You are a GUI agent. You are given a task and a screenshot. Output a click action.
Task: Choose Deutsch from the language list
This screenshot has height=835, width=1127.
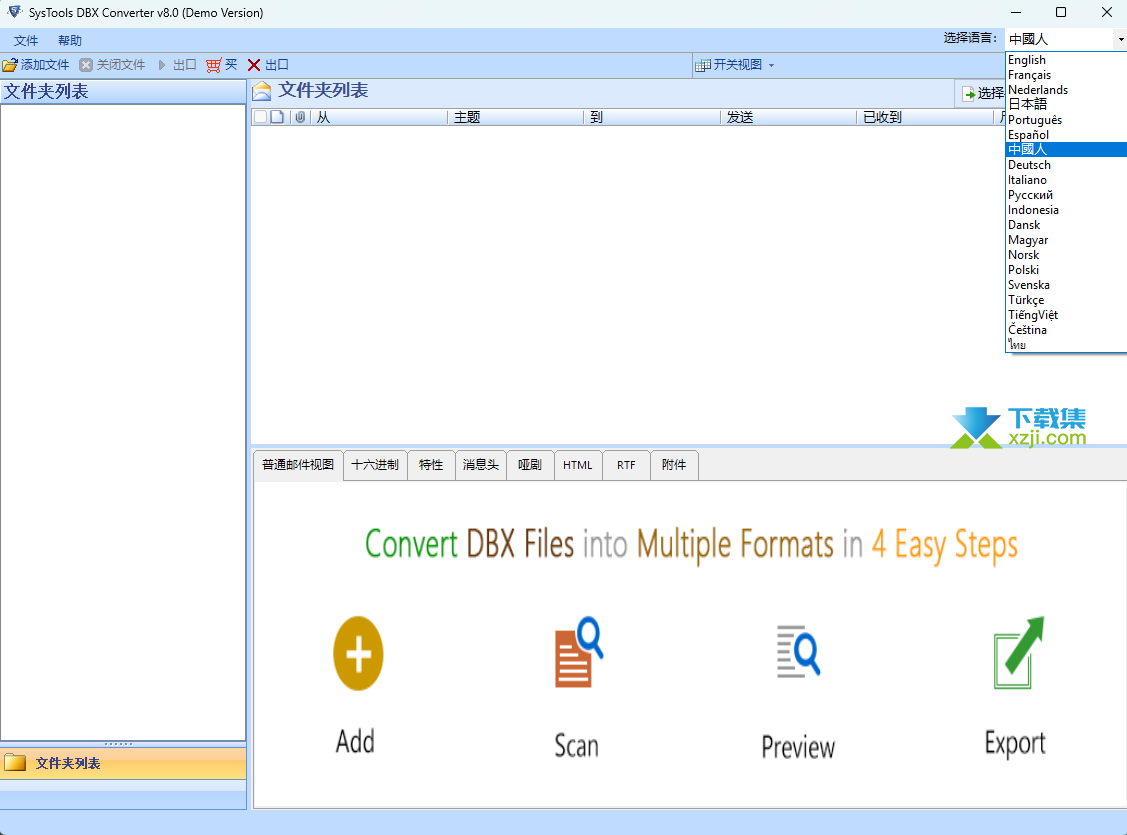point(1029,165)
